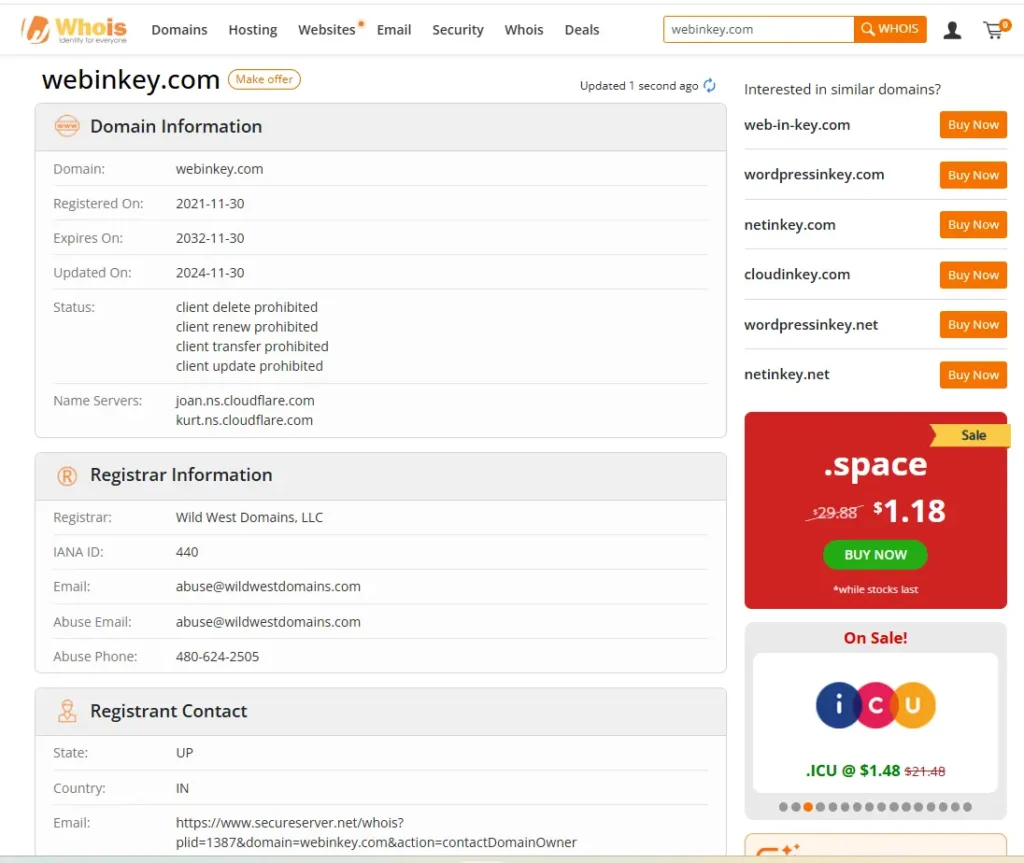
Task: Click the Expires On date 2032-11-30
Action: point(210,238)
